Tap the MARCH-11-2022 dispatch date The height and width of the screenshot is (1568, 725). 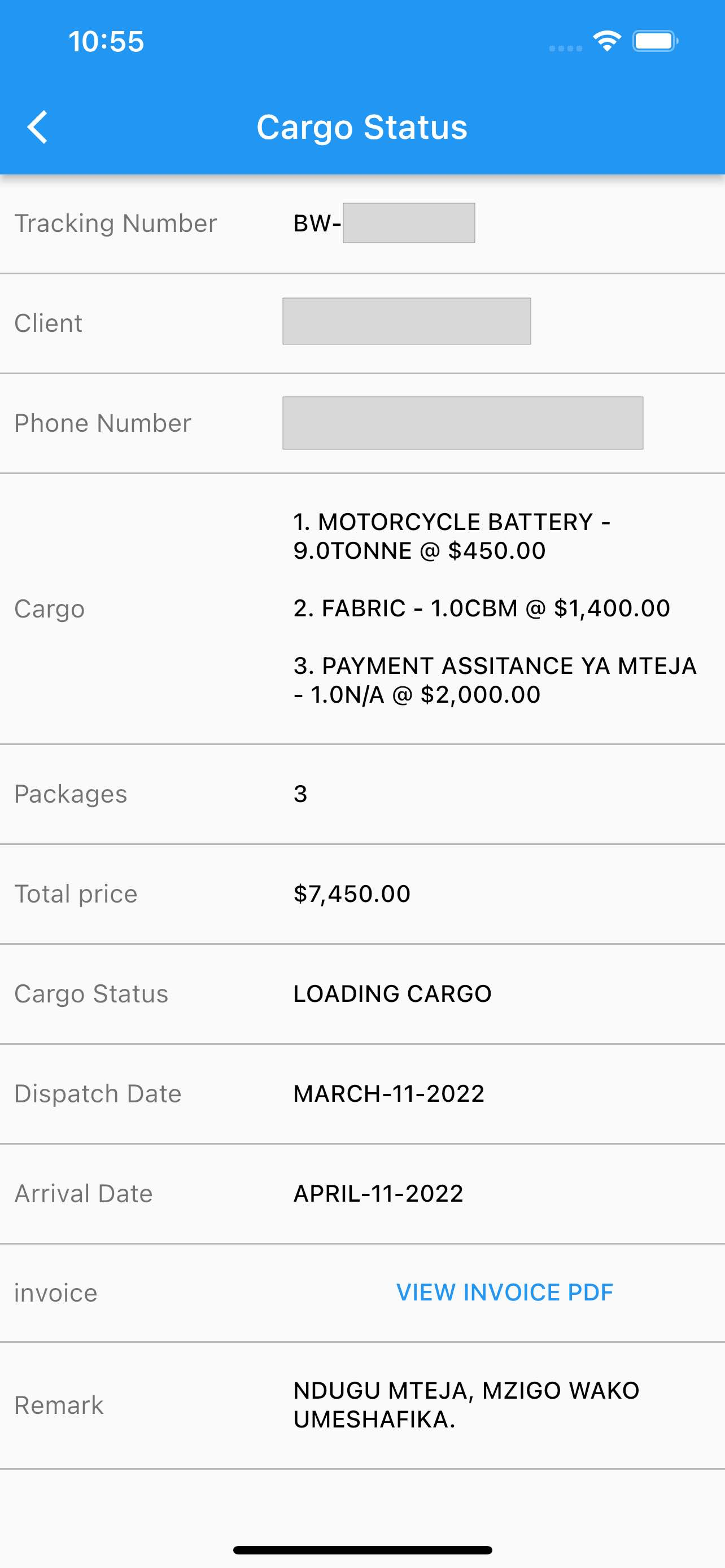389,1093
